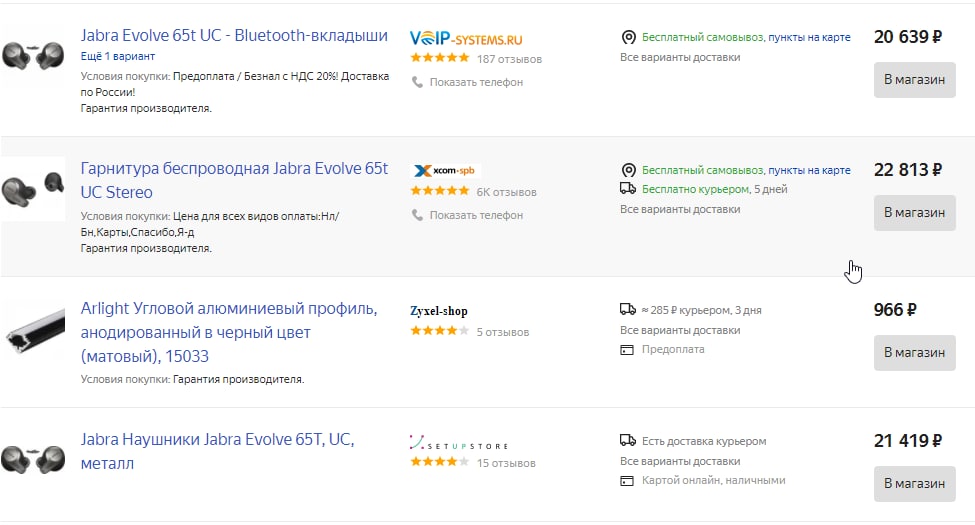975x525 pixels.
Task: Click the pickup pin icon for the 20 639 ₽ offer
Action: (629, 37)
